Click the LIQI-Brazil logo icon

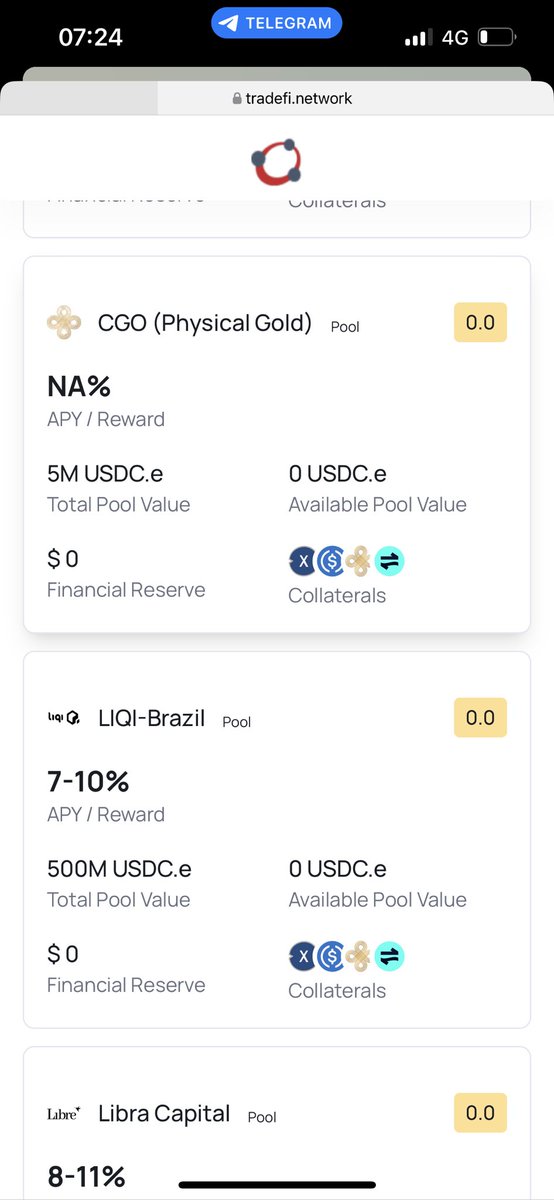(x=64, y=718)
